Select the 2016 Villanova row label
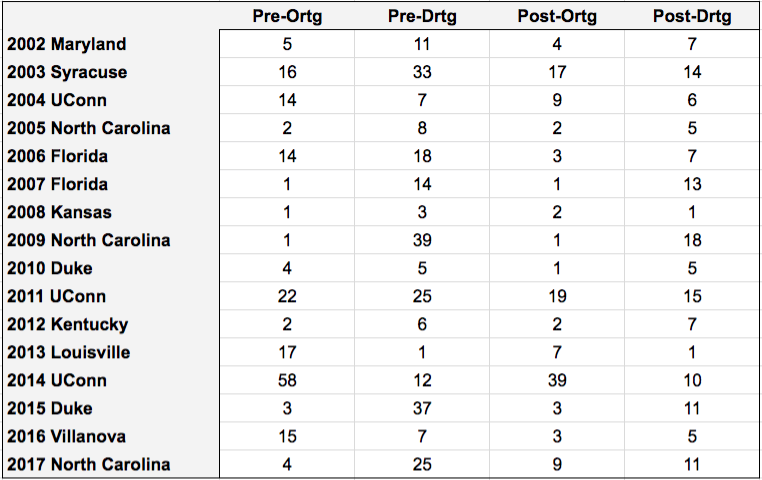This screenshot has height=480, width=762. point(67,436)
